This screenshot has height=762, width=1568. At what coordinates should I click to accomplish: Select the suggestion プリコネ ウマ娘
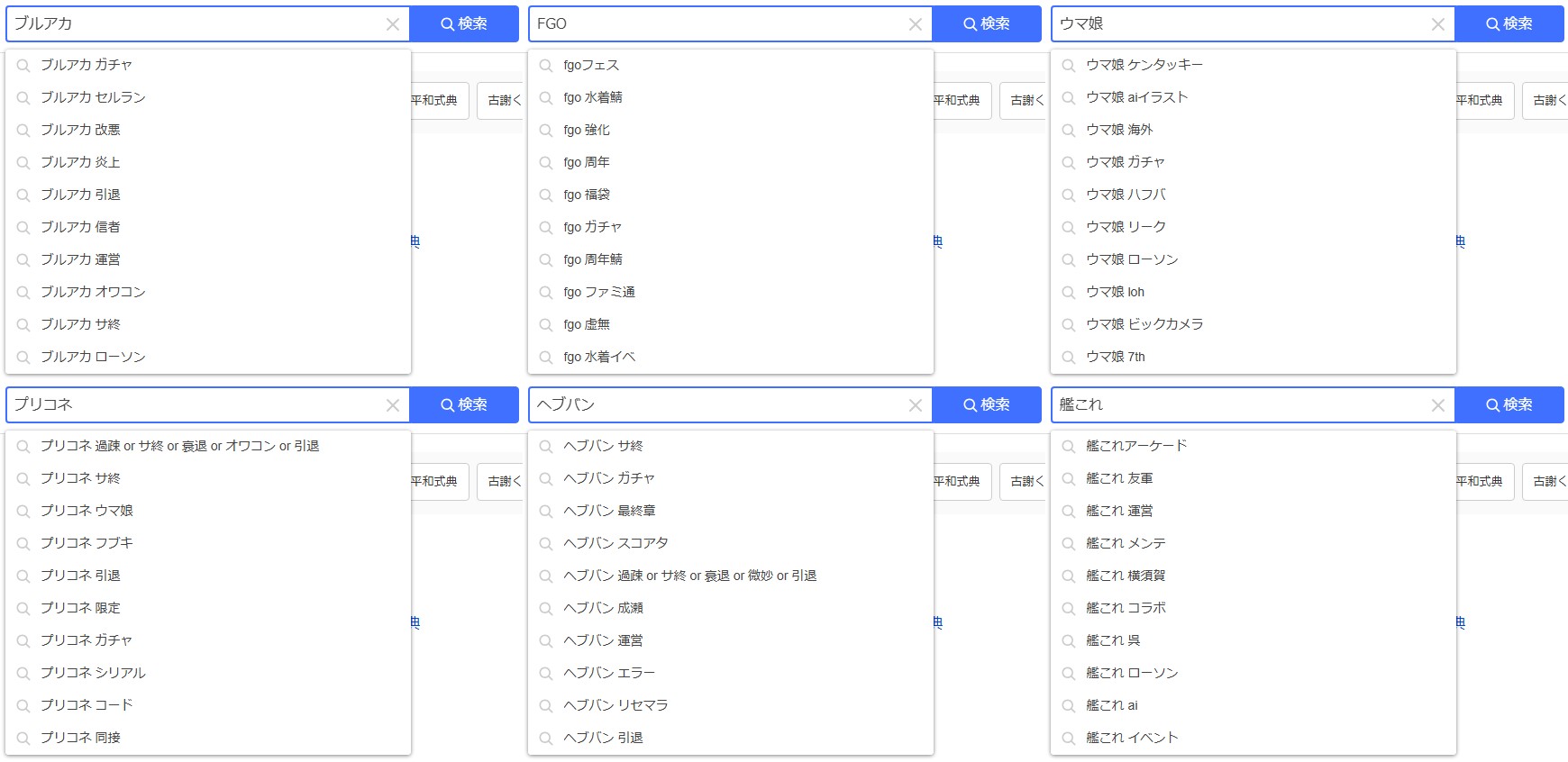point(208,511)
